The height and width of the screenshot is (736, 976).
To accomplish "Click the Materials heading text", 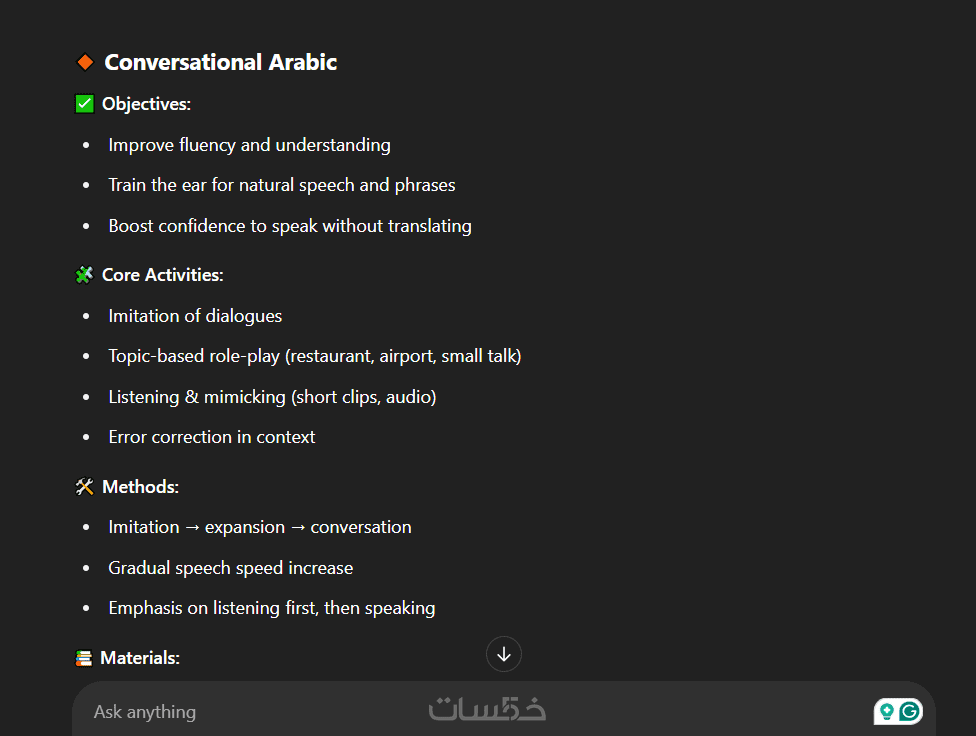I will coord(140,658).
